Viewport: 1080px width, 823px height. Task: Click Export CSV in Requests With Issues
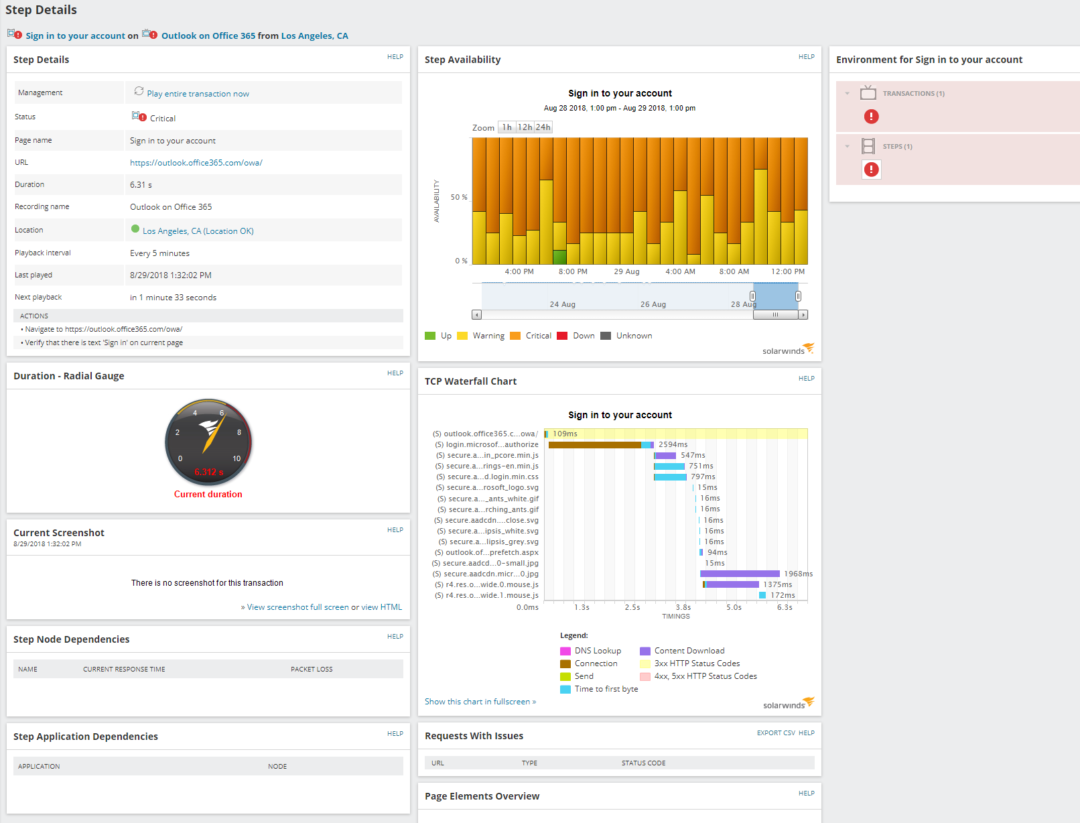(x=776, y=733)
